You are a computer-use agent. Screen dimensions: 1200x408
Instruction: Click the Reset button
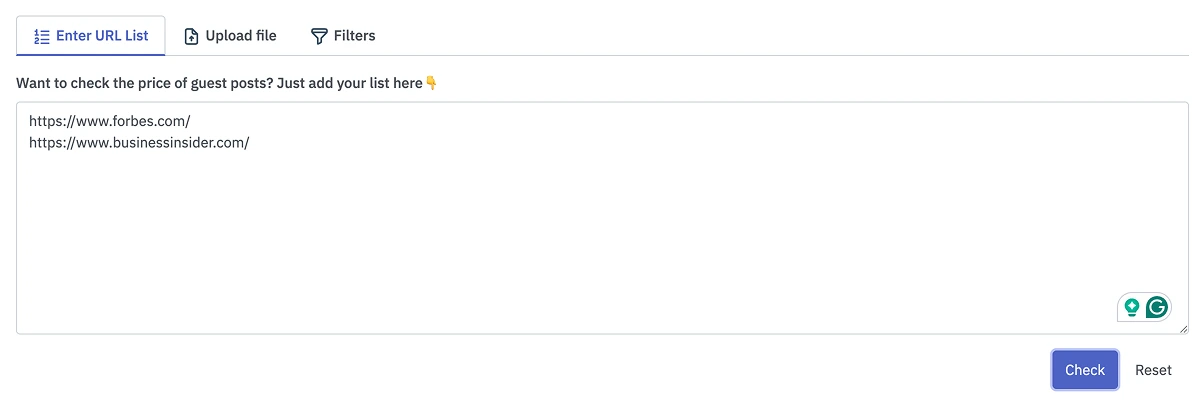1153,370
